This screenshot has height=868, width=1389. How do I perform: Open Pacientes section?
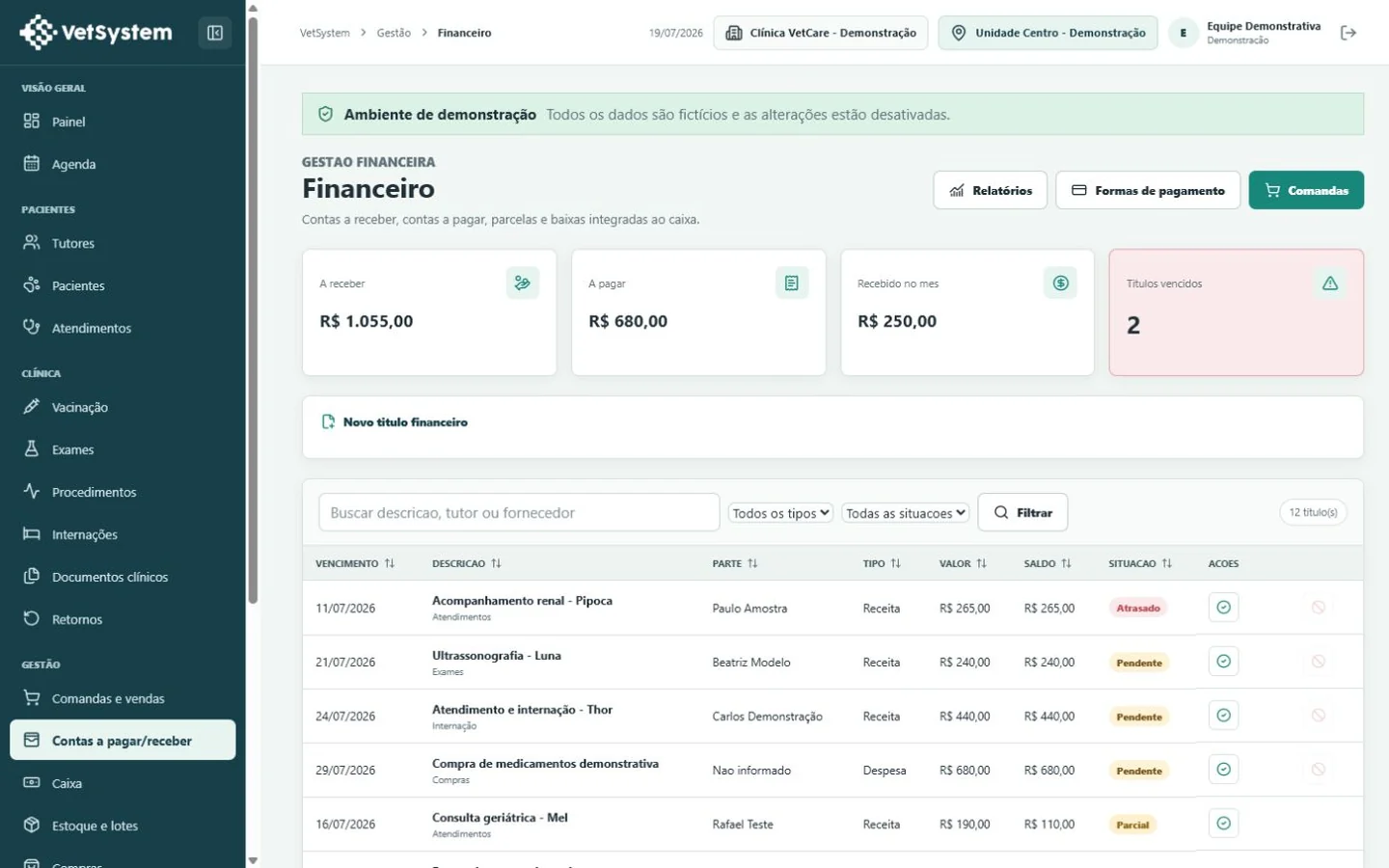(123, 285)
